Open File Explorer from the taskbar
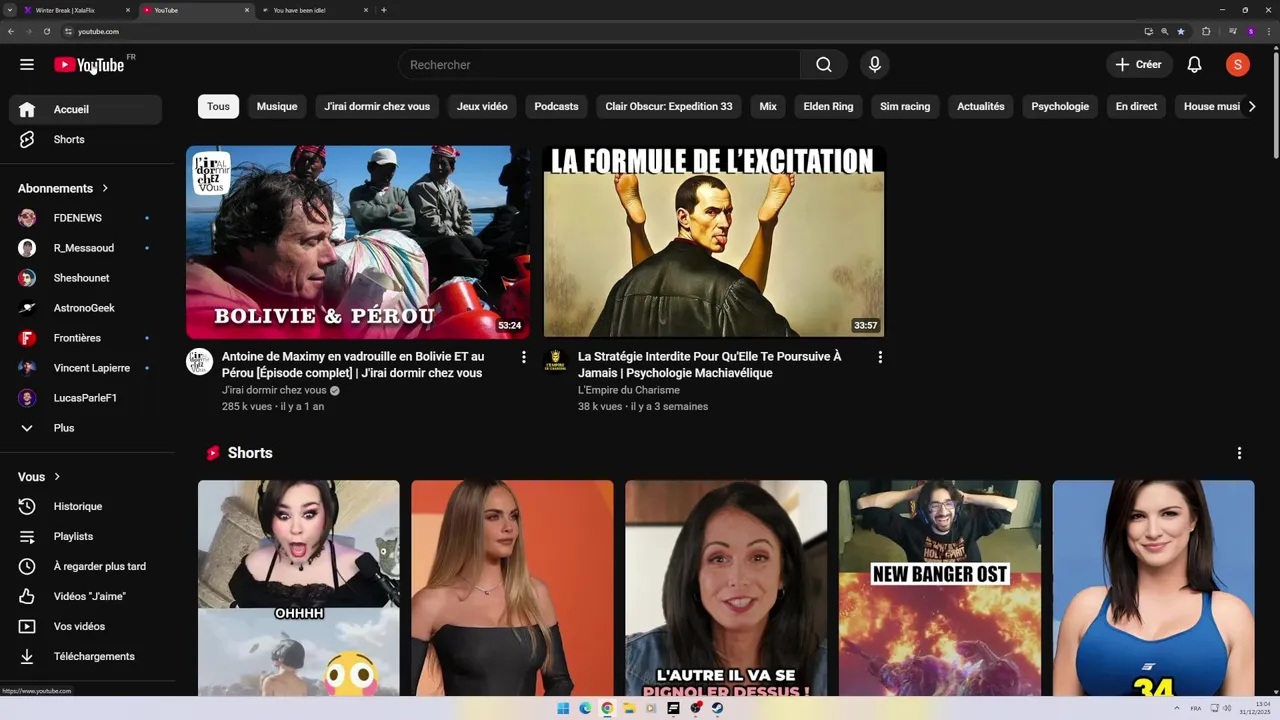 tap(629, 708)
